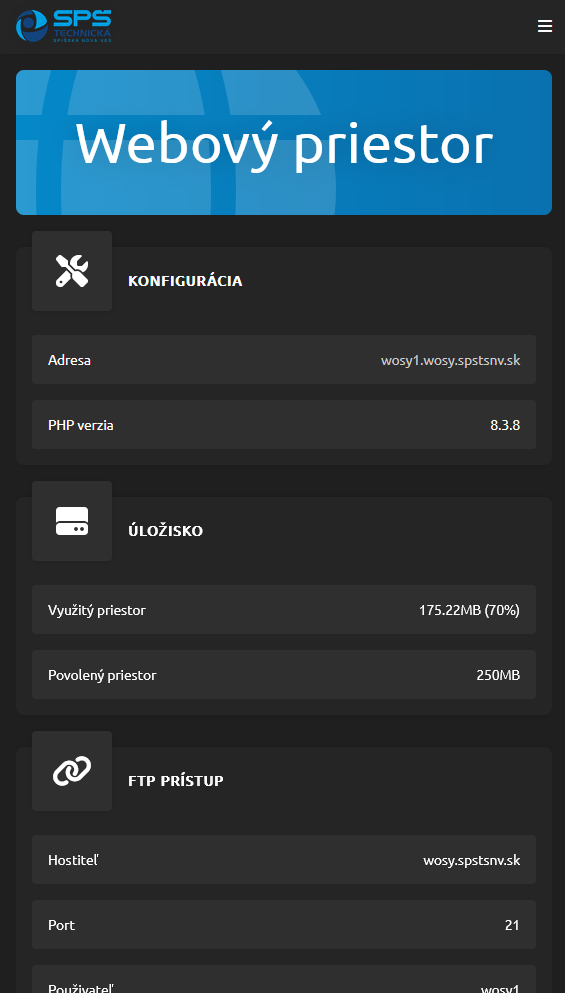Click the SPS Technická logo
The width and height of the screenshot is (565, 993).
pos(63,26)
